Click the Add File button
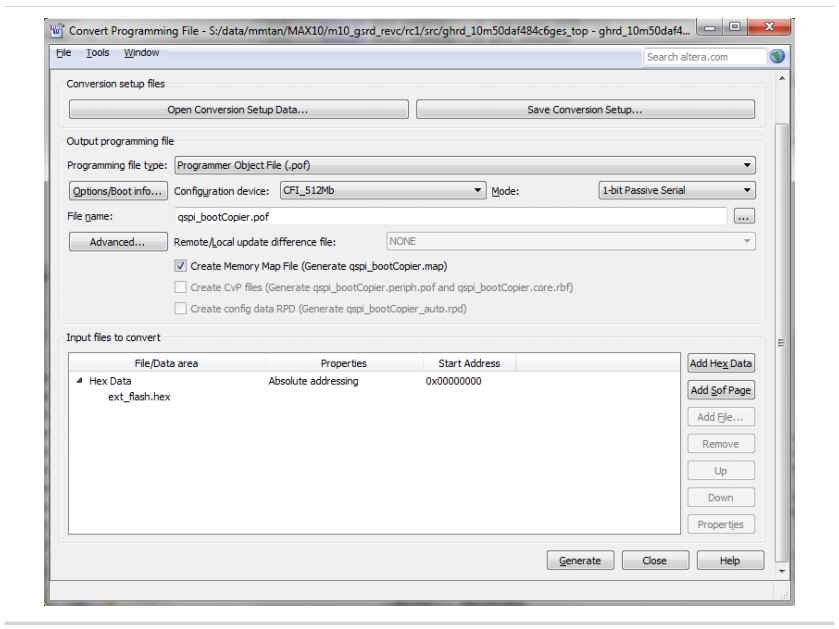 721,417
